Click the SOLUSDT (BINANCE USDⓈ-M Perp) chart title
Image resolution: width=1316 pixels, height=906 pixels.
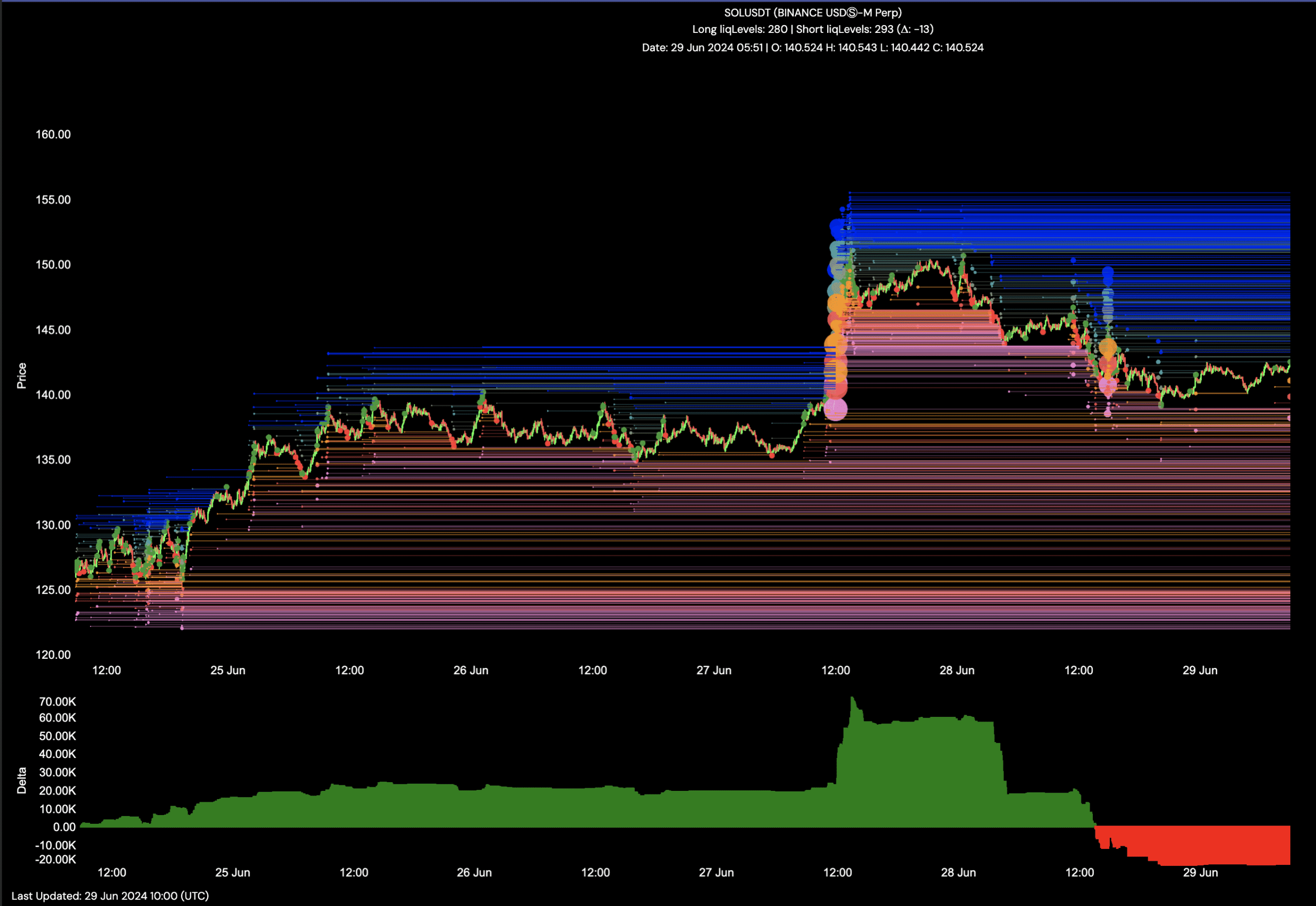click(x=812, y=12)
